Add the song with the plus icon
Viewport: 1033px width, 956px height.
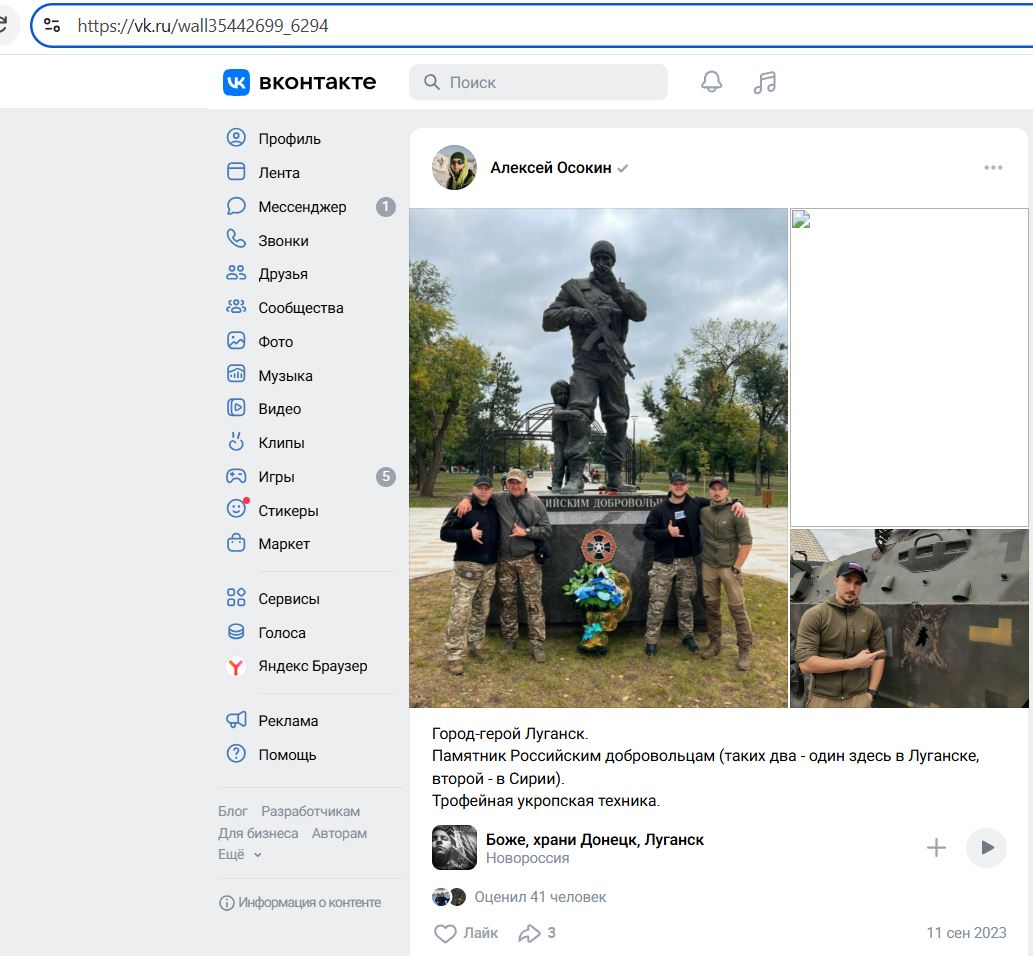[936, 848]
